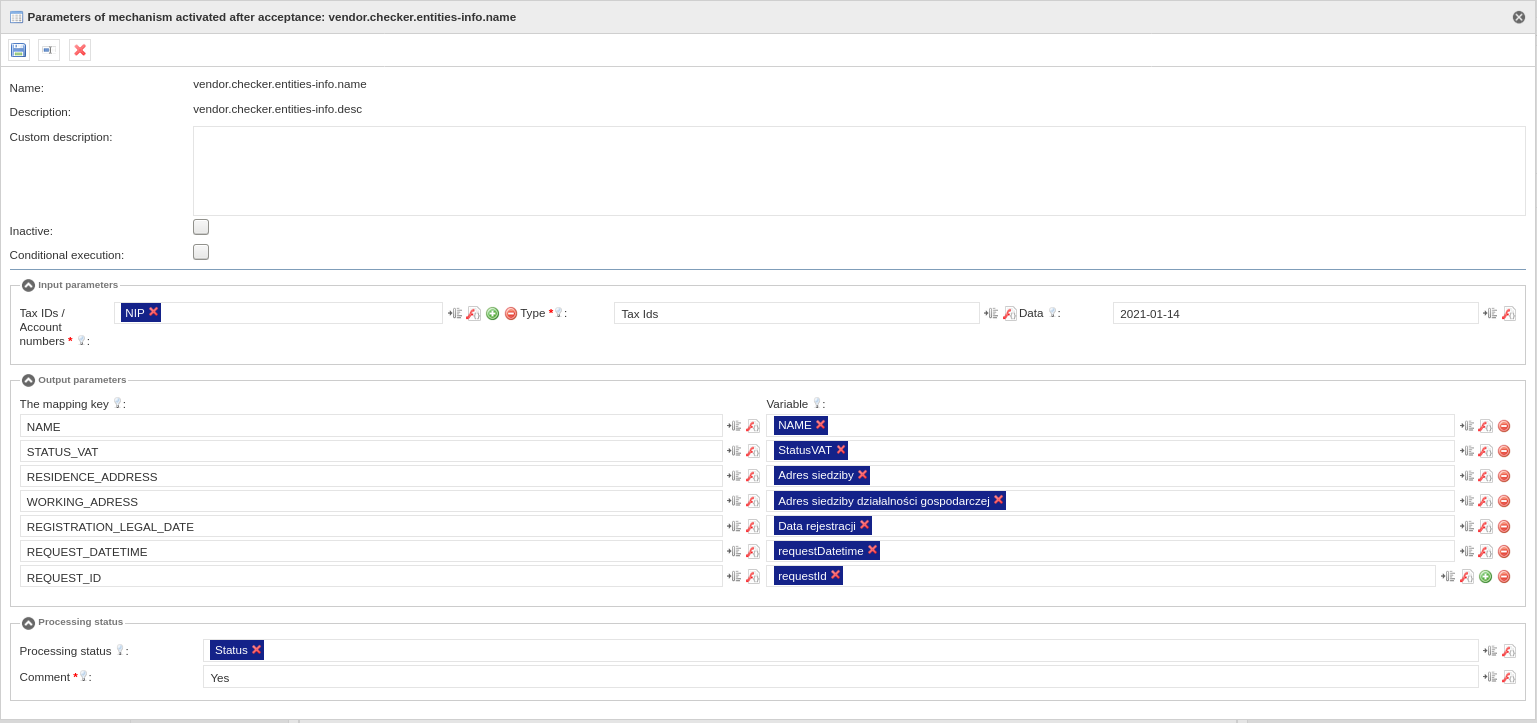Click red remove icon next to Tax IDs
Screen dimensions: 1537x723
pos(511,313)
